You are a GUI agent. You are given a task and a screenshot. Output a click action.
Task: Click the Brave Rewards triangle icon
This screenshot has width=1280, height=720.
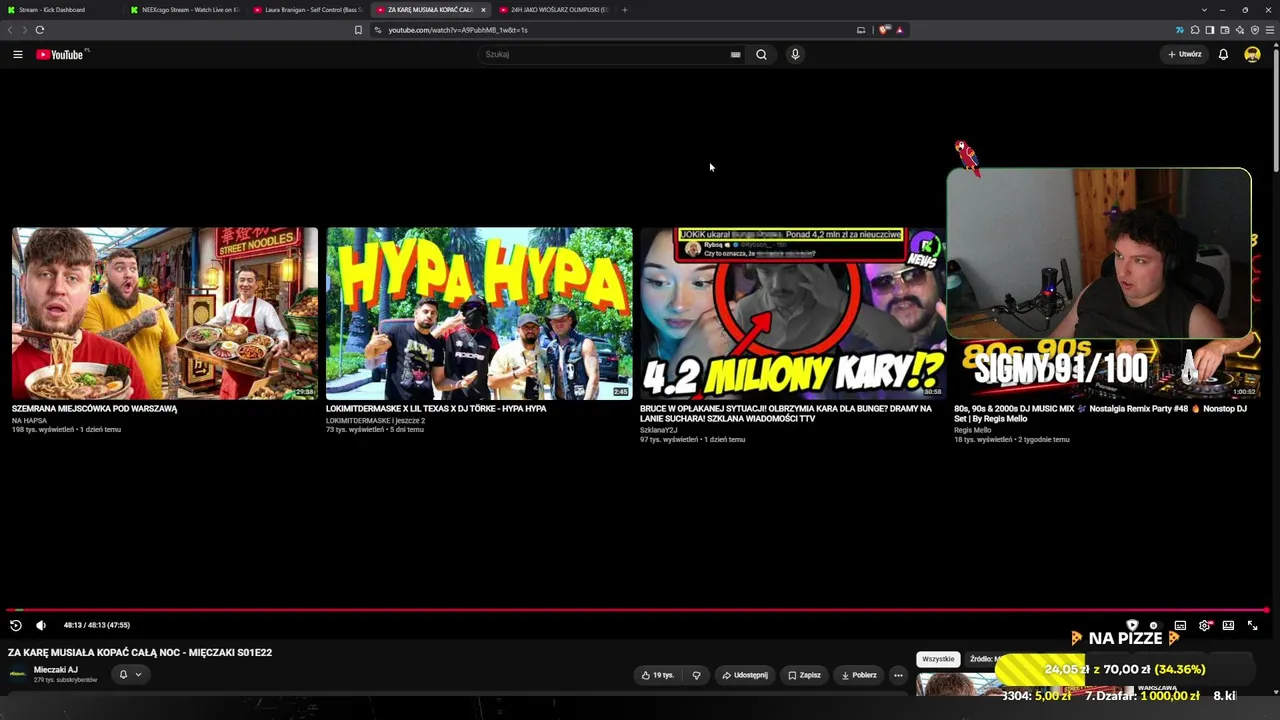click(x=899, y=30)
